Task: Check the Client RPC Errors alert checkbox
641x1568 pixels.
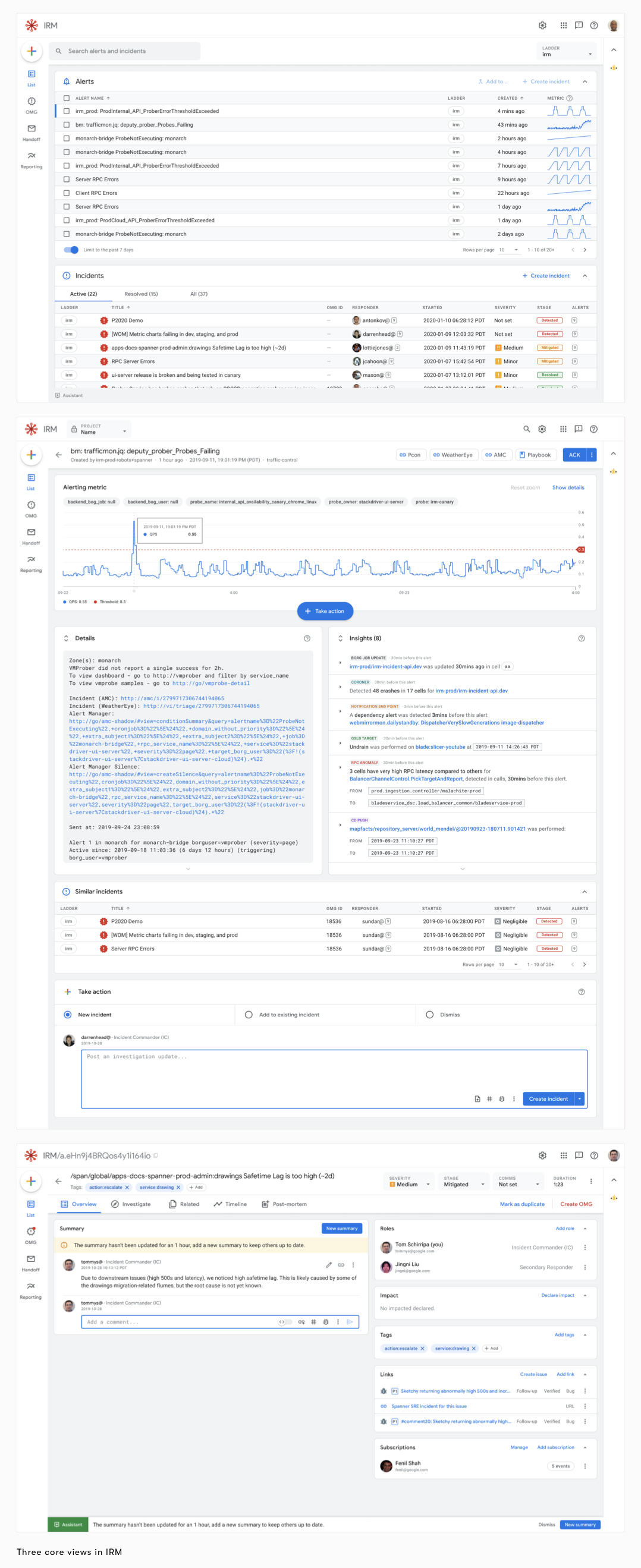Action: (x=67, y=193)
